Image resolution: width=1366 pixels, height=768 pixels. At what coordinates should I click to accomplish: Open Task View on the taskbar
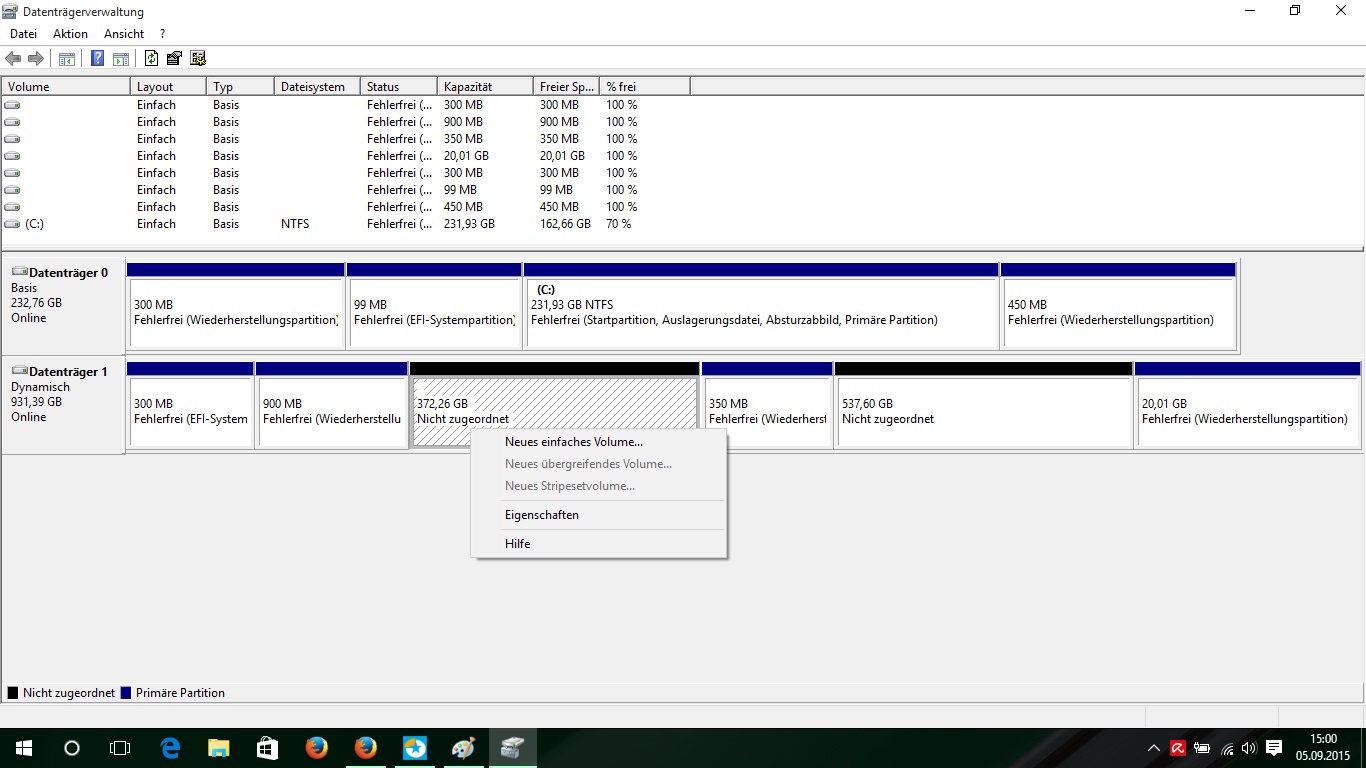(x=120, y=748)
